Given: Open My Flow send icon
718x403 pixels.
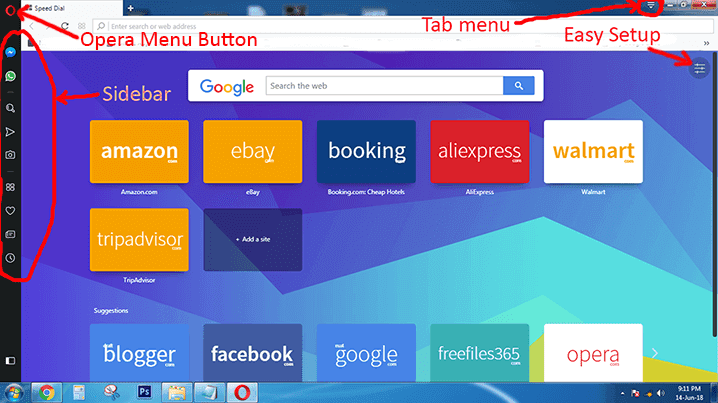Looking at the screenshot, I should tap(10, 132).
